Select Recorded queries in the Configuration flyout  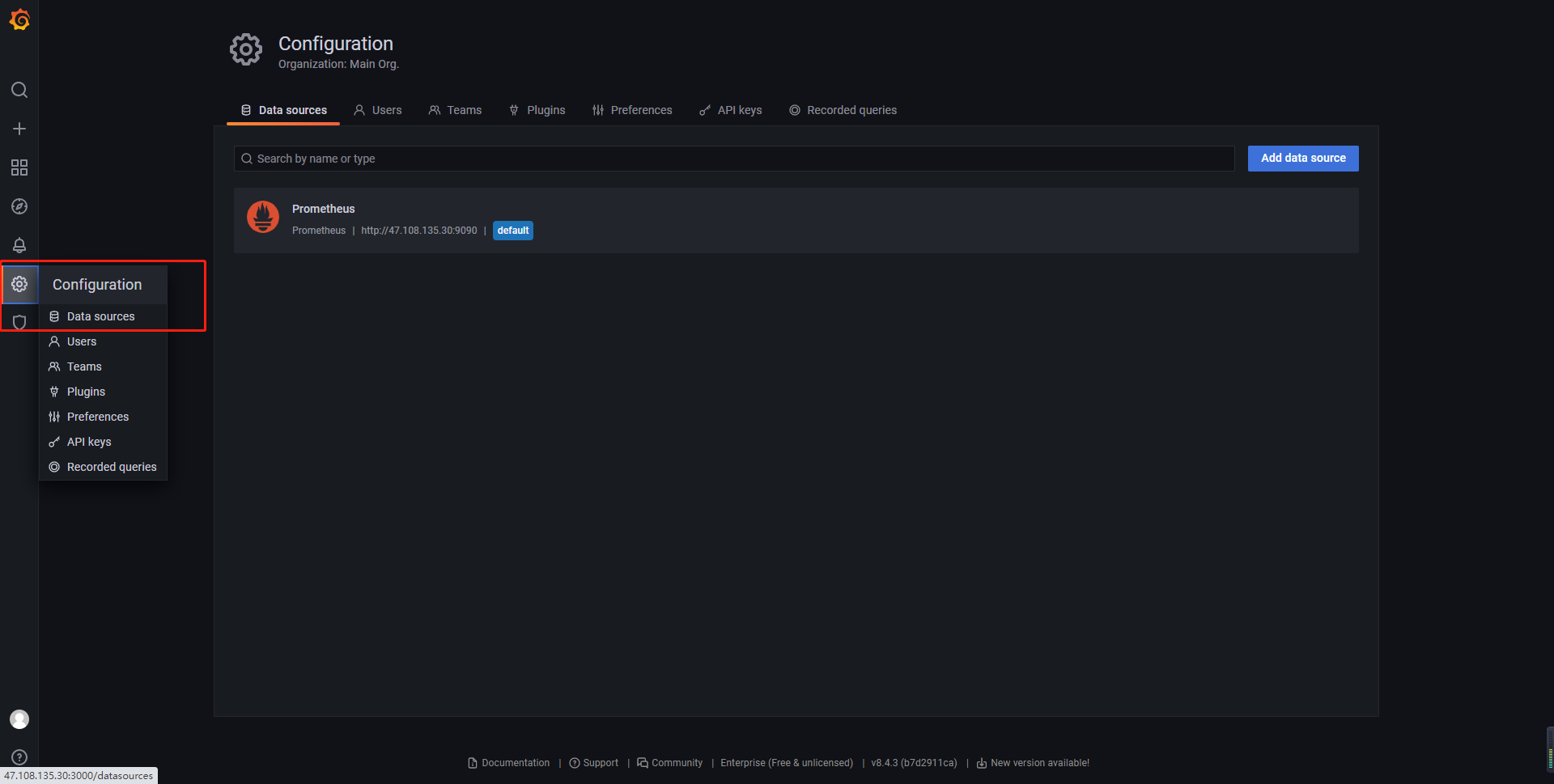104,467
